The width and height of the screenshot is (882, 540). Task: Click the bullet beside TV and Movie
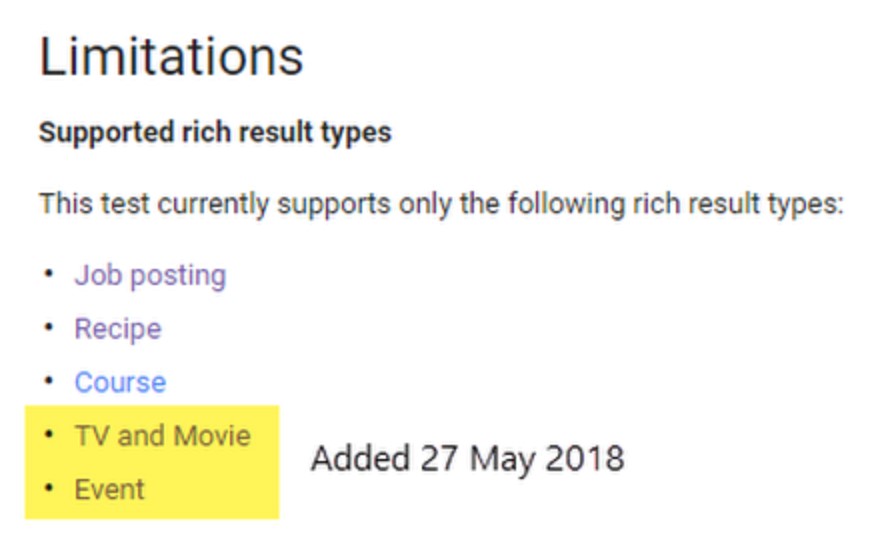coord(47,435)
